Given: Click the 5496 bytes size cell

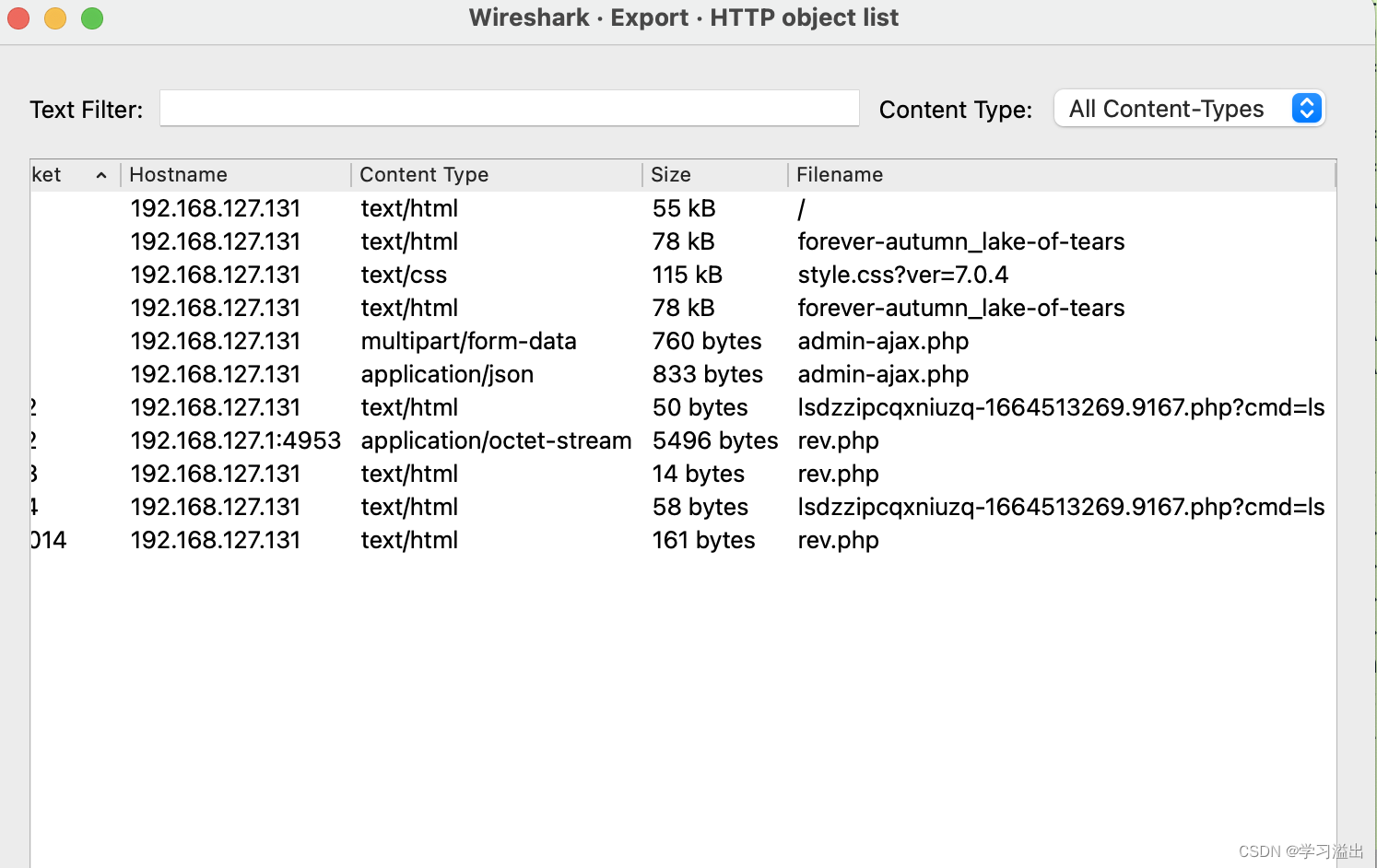Looking at the screenshot, I should tap(715, 440).
